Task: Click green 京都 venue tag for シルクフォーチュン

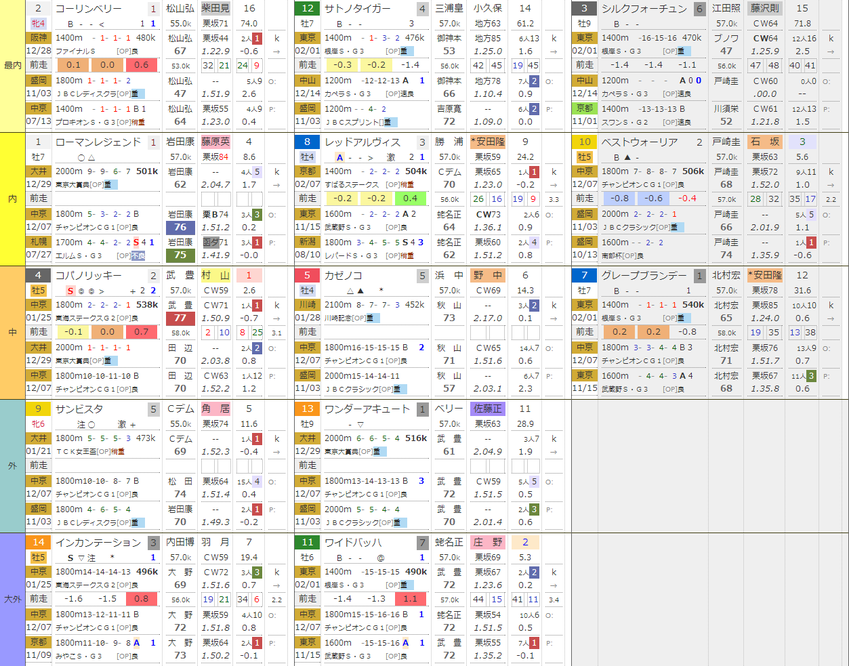Action: tap(584, 108)
